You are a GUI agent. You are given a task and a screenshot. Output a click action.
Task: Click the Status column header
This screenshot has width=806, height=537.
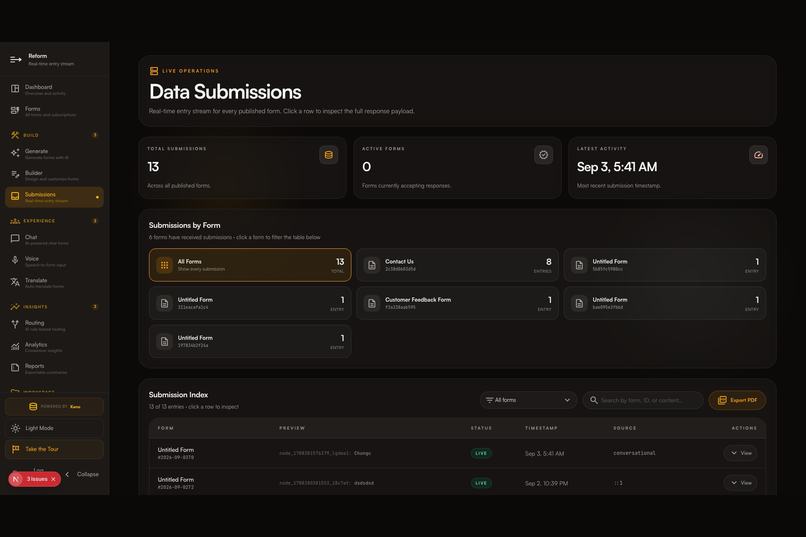(x=481, y=428)
